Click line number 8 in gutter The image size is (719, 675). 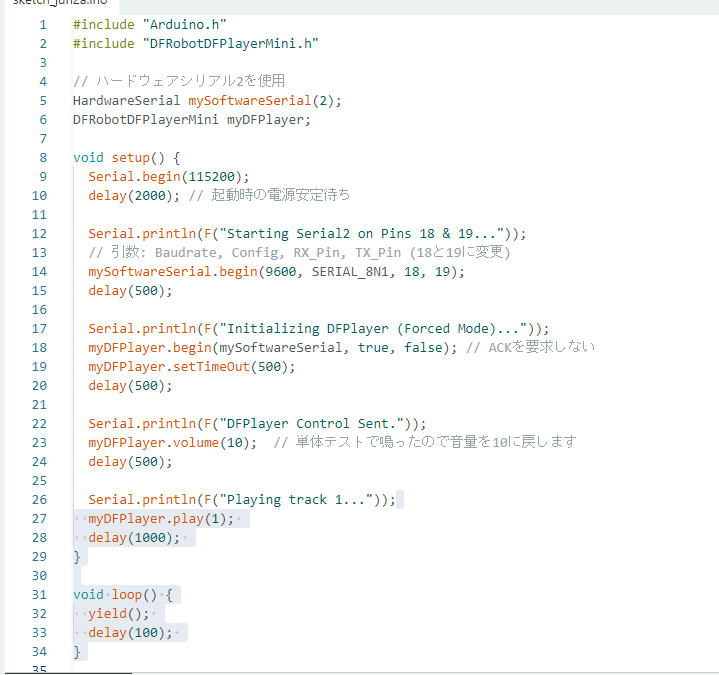tap(43, 158)
